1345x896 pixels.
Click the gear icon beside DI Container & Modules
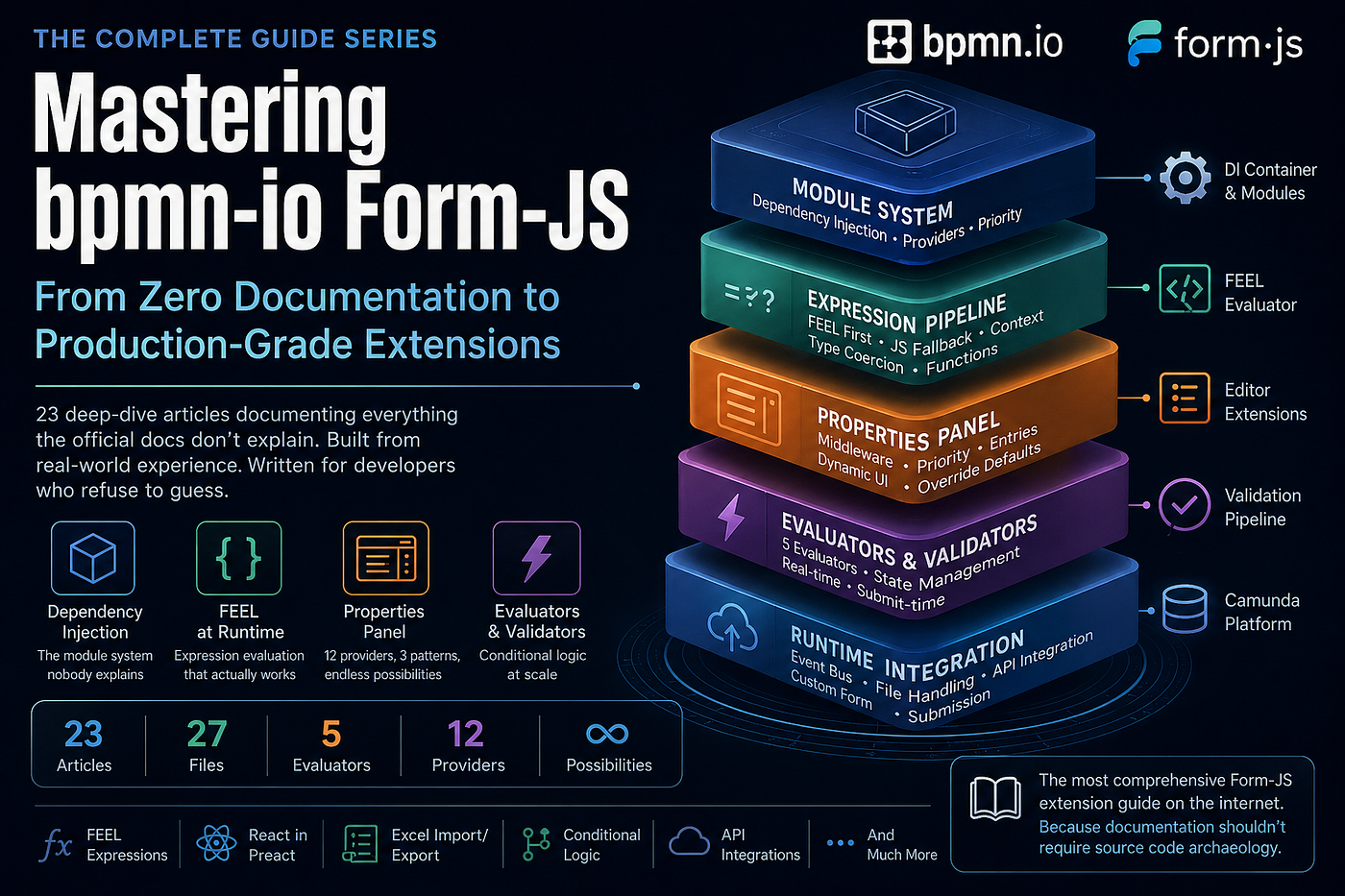point(1185,178)
